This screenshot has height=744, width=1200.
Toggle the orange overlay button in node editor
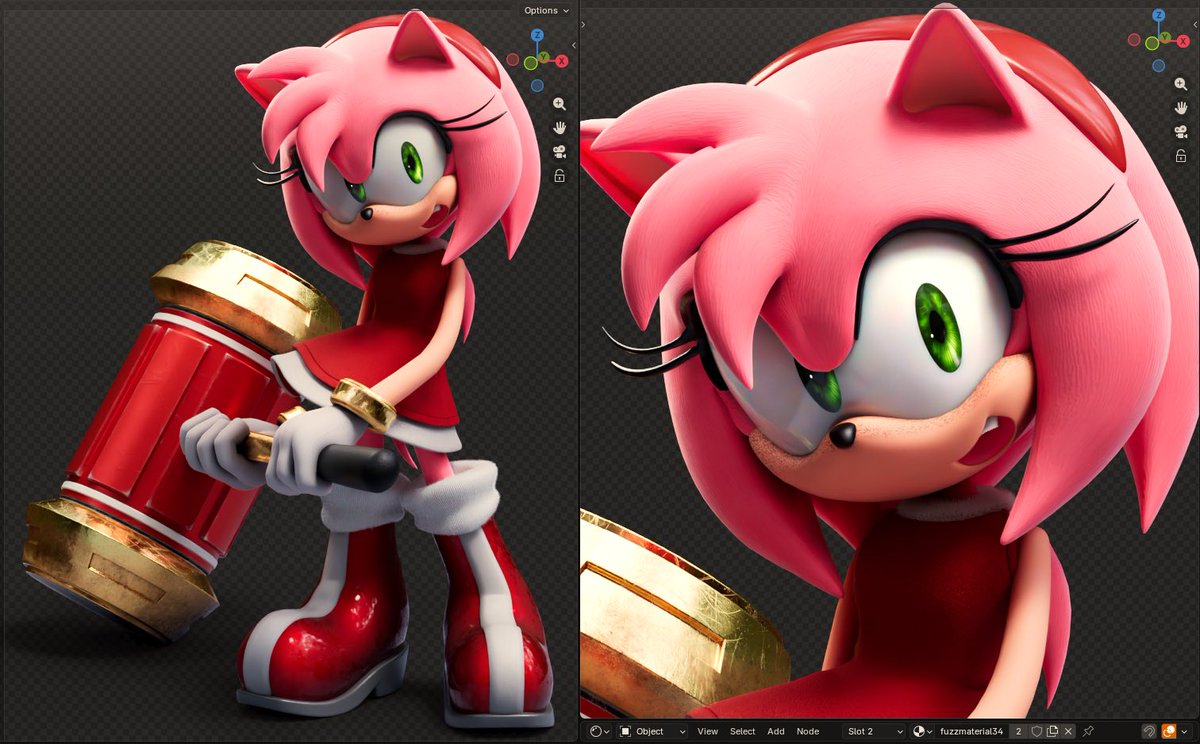(1168, 731)
